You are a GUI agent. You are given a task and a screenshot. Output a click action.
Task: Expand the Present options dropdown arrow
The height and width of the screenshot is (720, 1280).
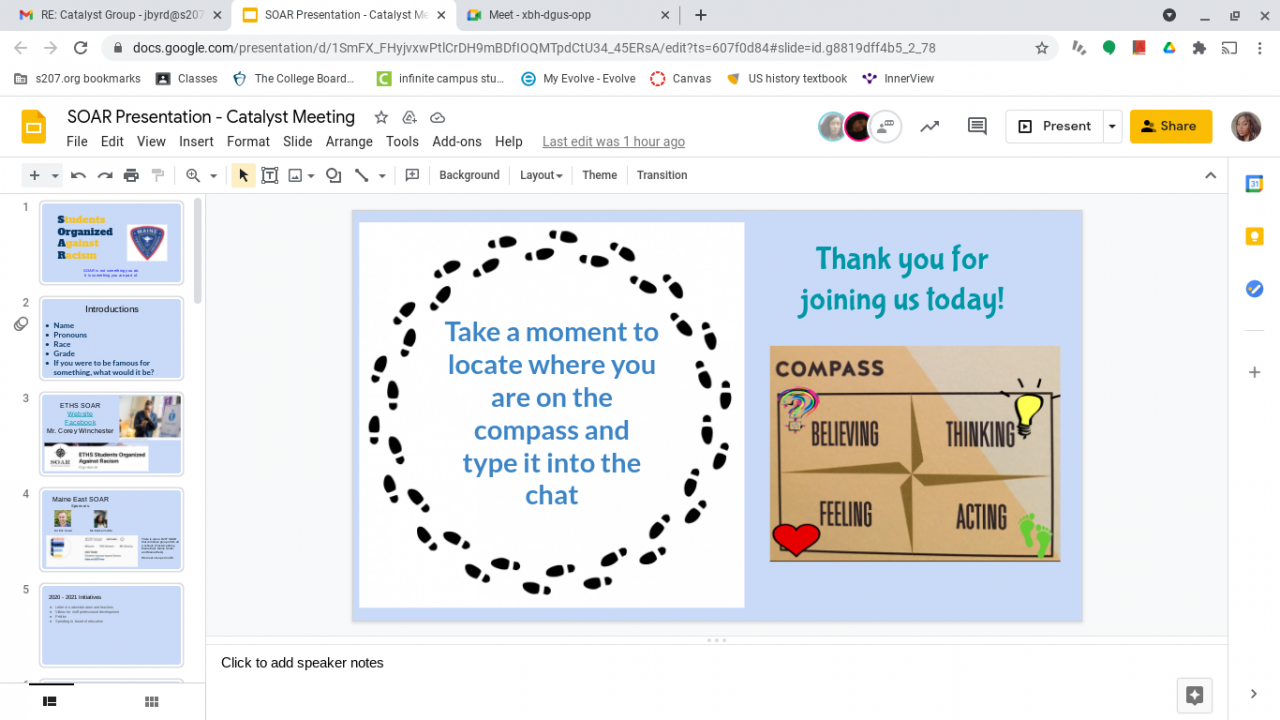click(x=1112, y=126)
